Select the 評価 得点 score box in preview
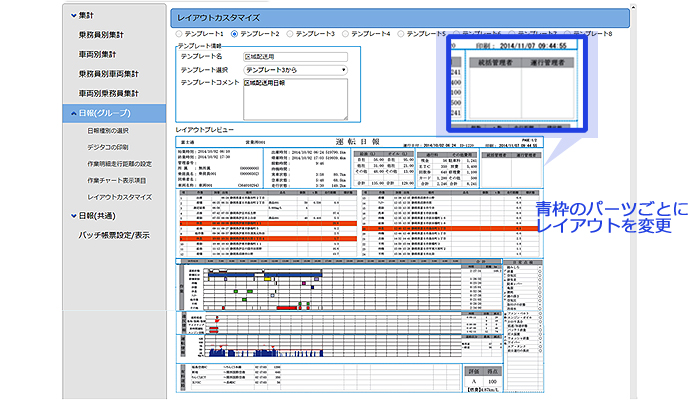The image size is (700, 400). pos(483,377)
